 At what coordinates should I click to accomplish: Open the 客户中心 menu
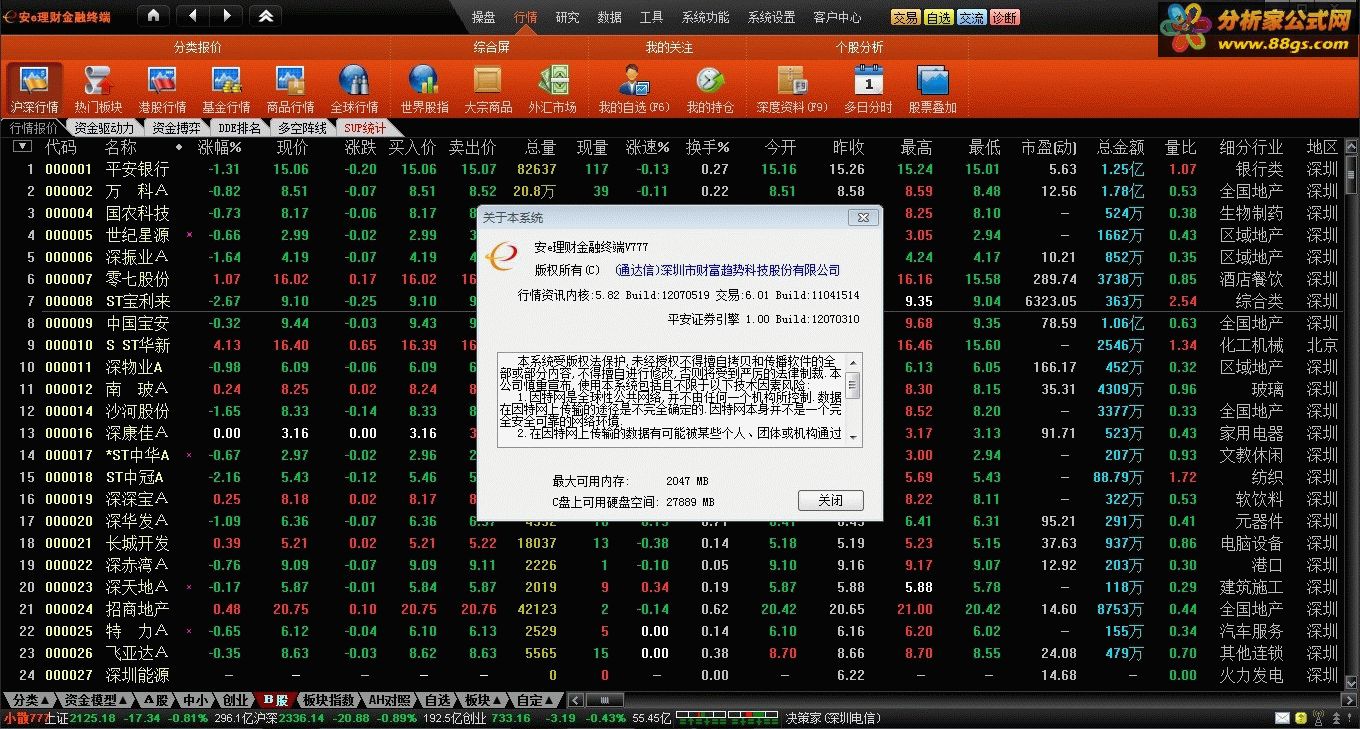click(837, 17)
